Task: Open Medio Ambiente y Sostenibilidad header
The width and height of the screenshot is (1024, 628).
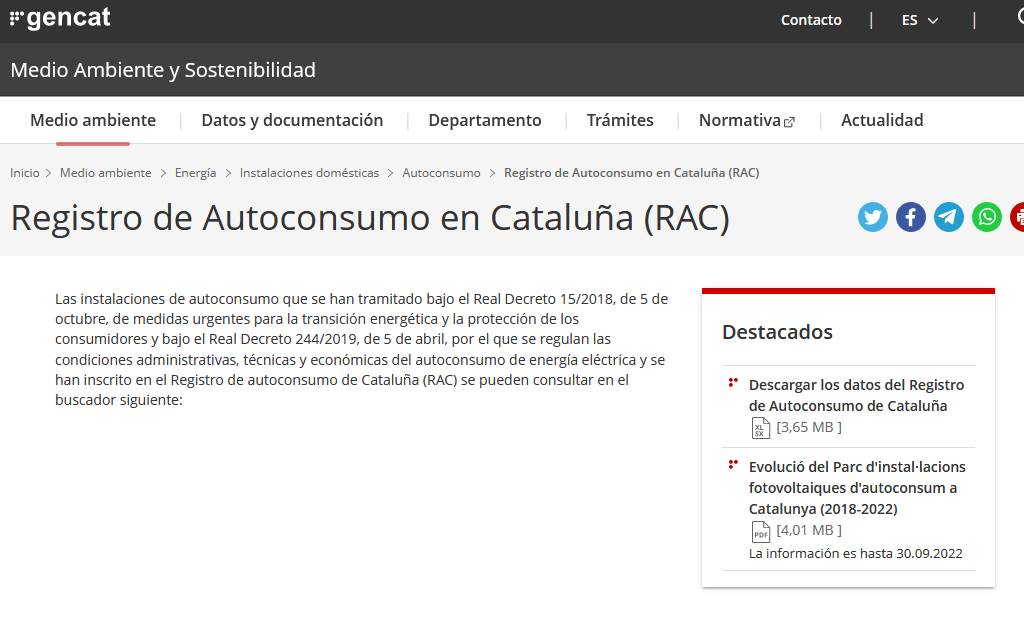Action: (163, 70)
